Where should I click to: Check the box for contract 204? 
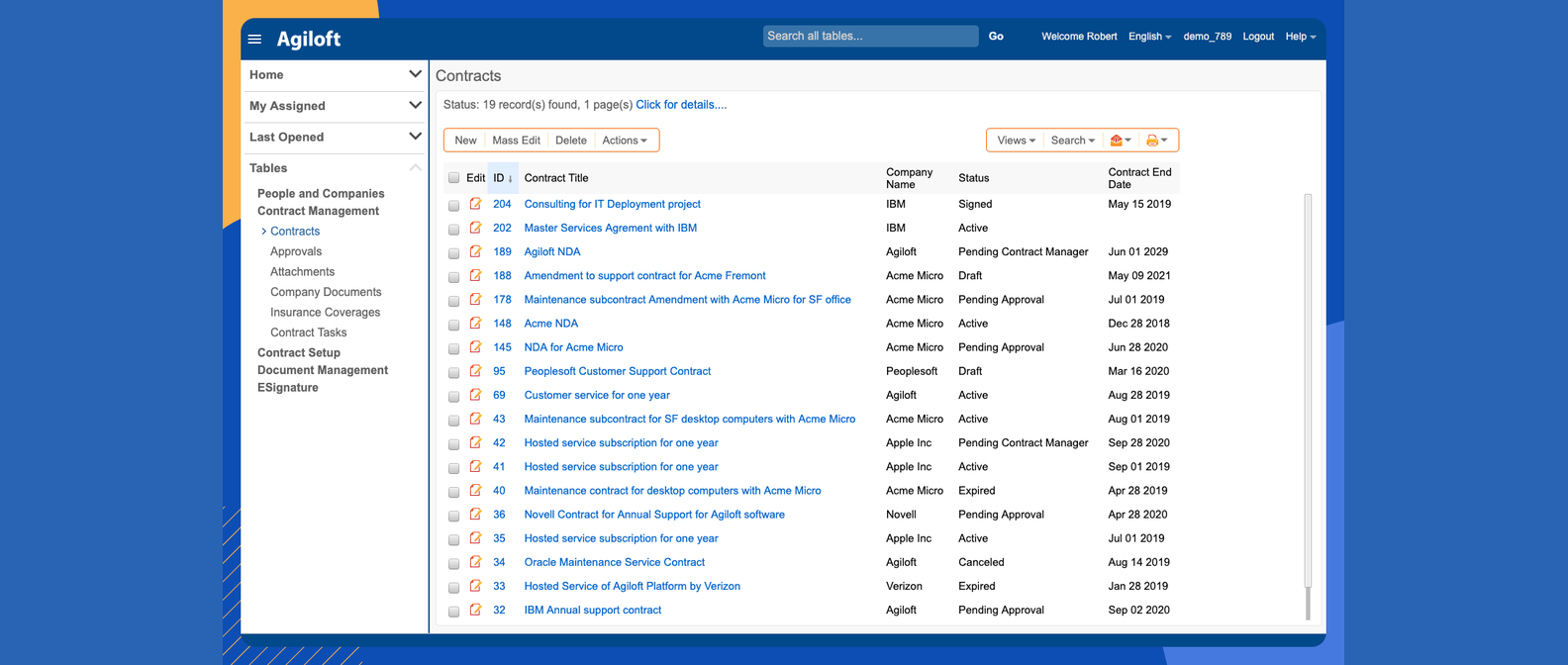click(453, 205)
